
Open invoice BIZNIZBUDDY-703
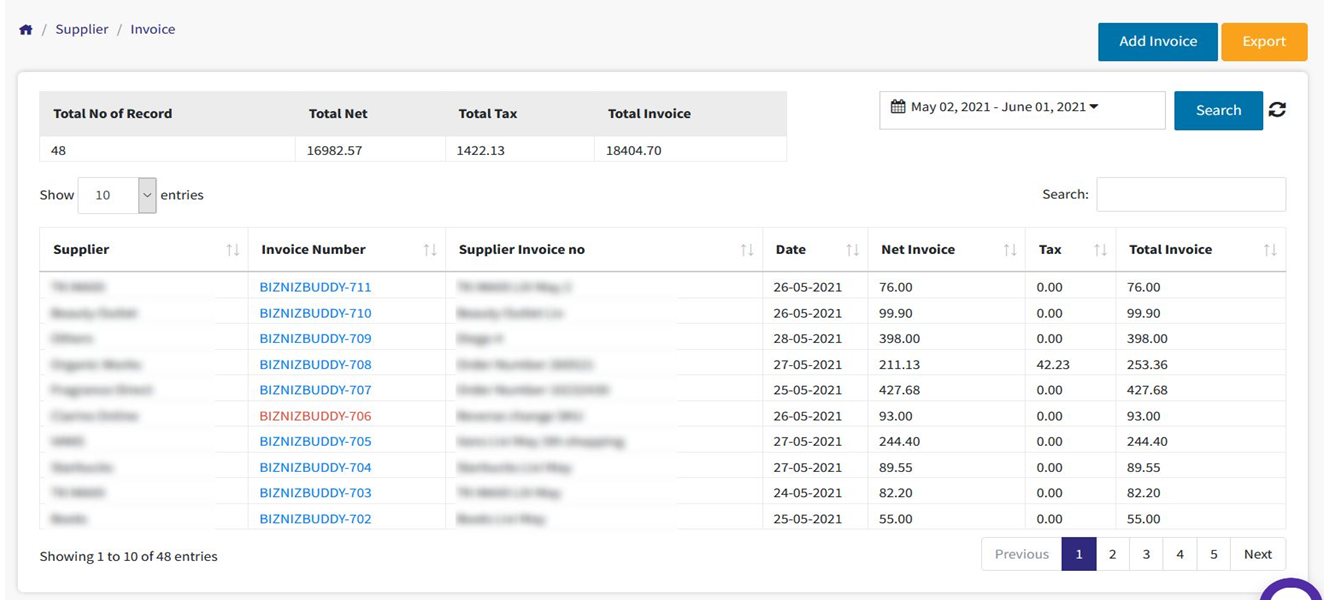pos(315,493)
